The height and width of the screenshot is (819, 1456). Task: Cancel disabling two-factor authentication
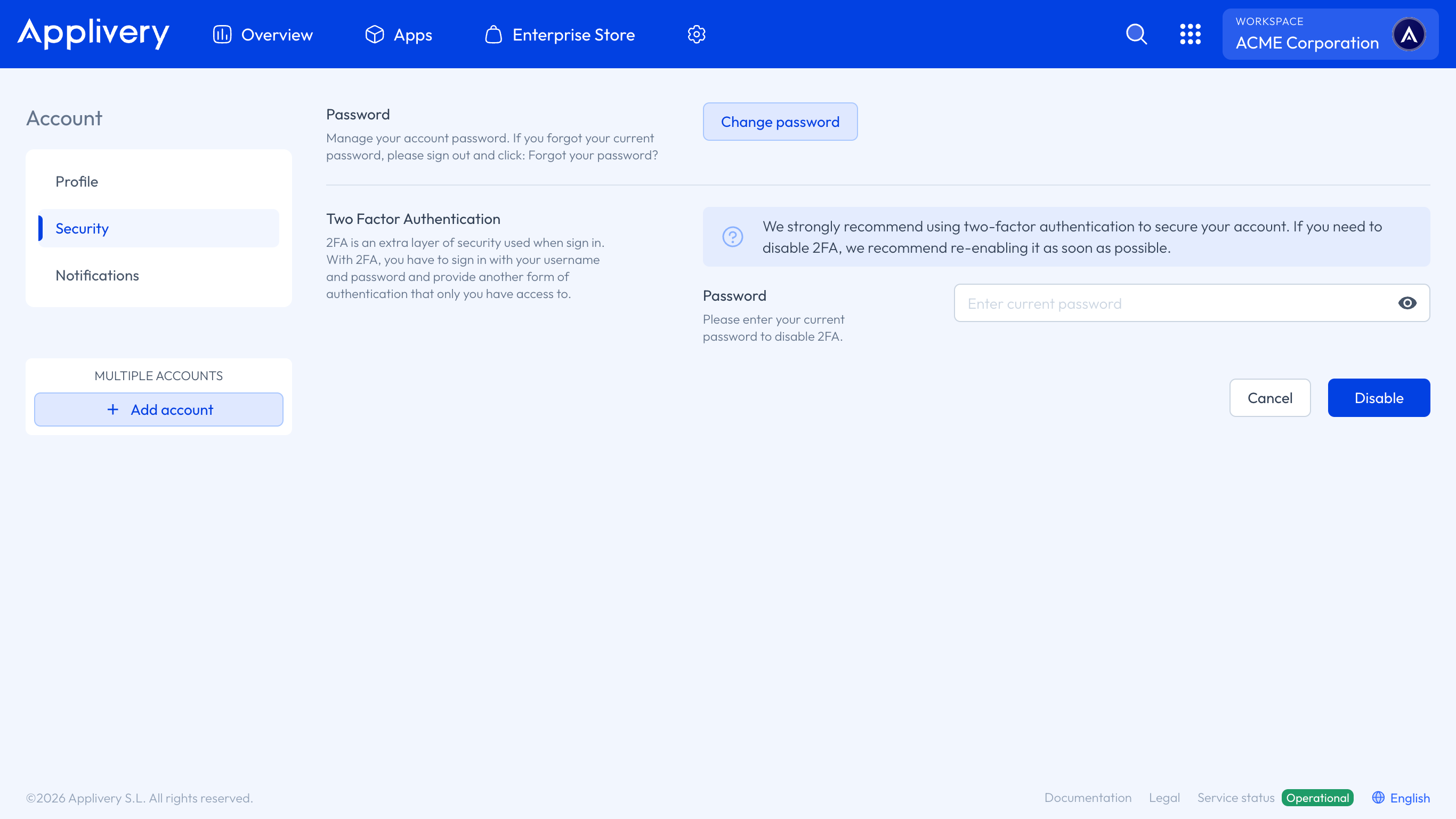pyautogui.click(x=1270, y=398)
